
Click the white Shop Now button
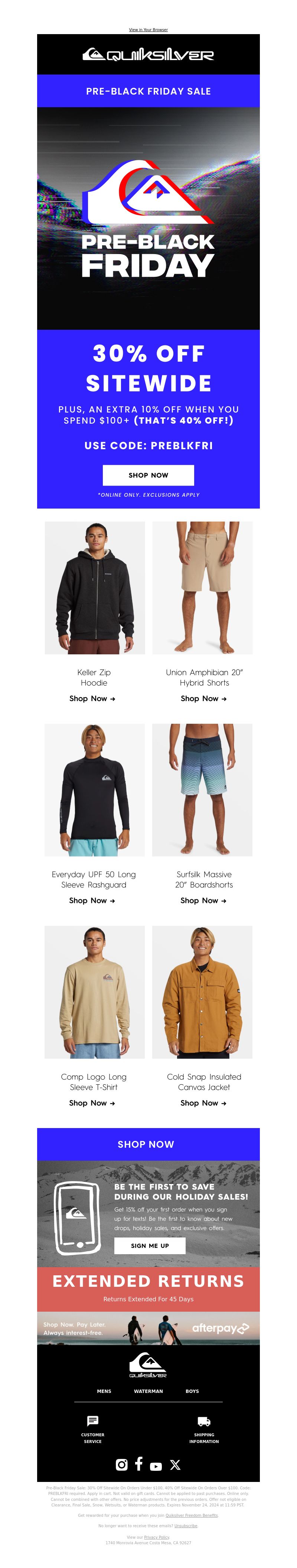point(148,475)
